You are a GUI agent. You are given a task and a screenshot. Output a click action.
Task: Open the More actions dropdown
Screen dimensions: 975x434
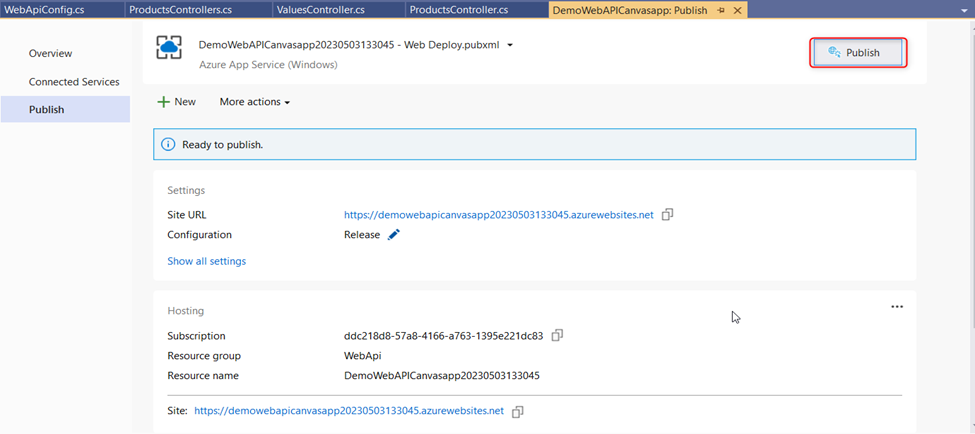(x=255, y=102)
